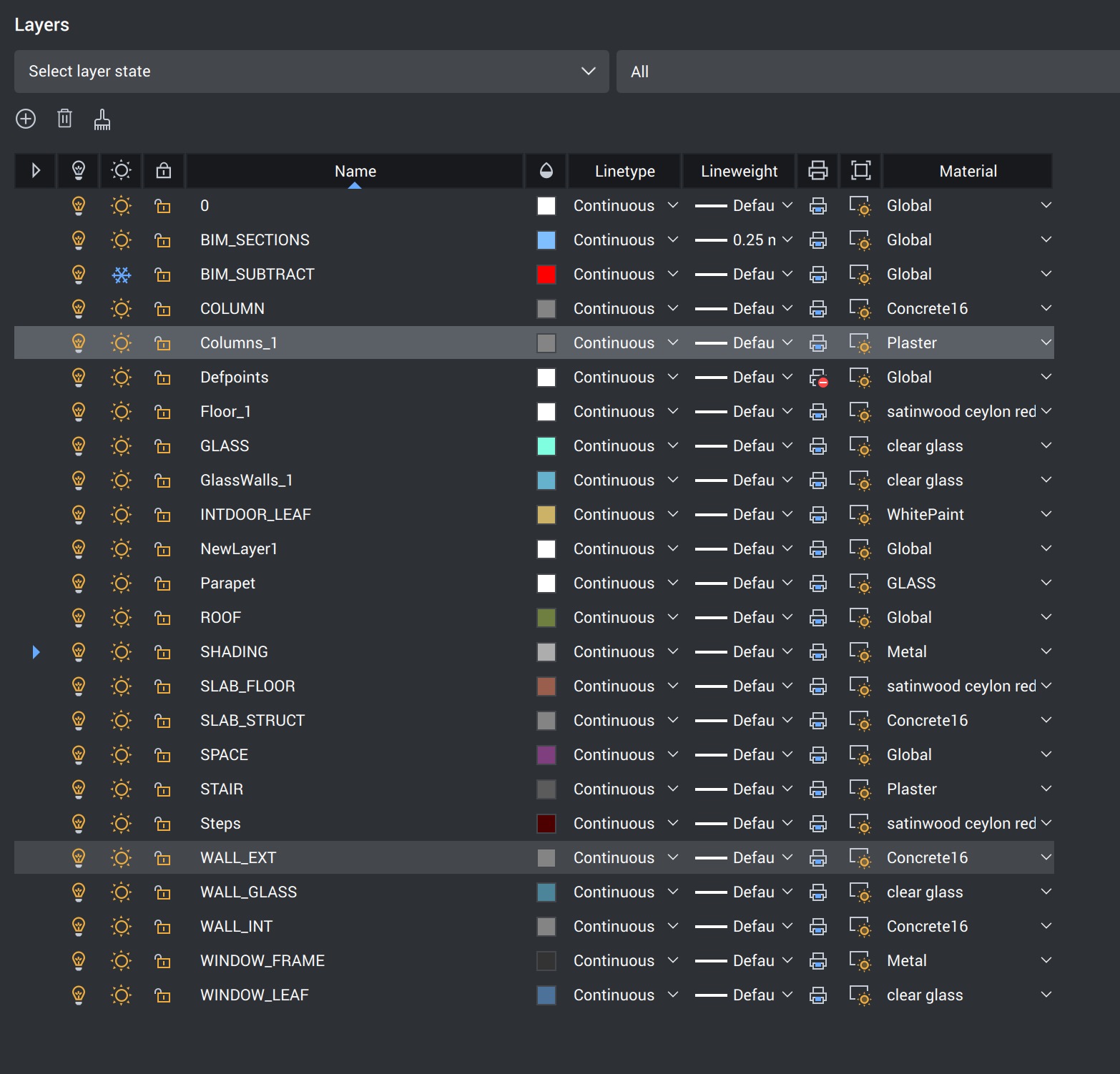The image size is (1120, 1074).
Task: Click the add new layer plus icon
Action: coord(26,119)
